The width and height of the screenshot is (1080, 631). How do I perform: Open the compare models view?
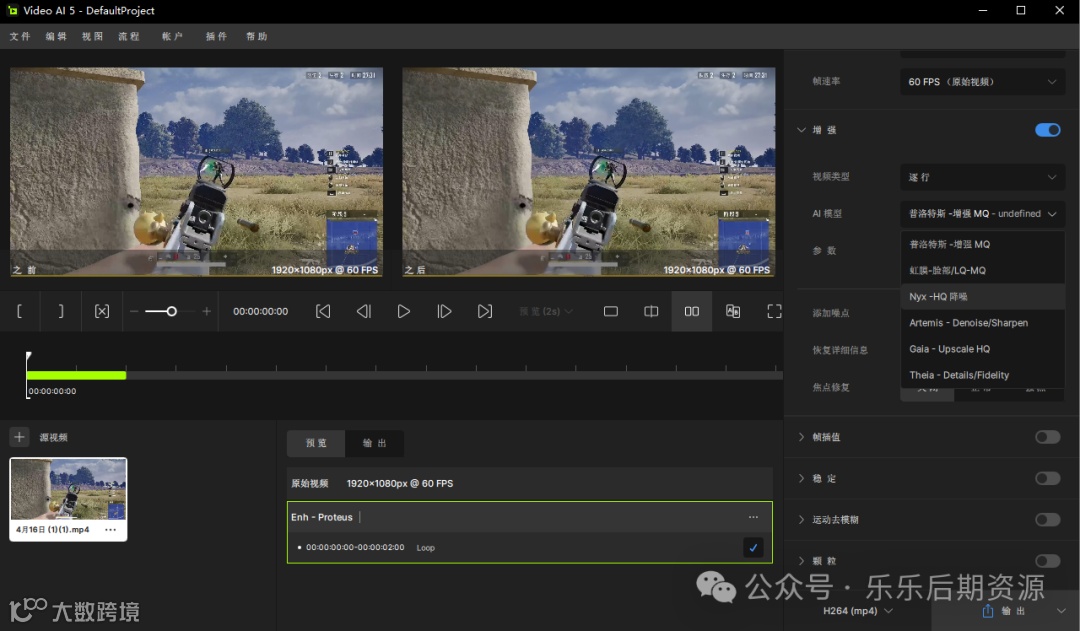coord(733,311)
